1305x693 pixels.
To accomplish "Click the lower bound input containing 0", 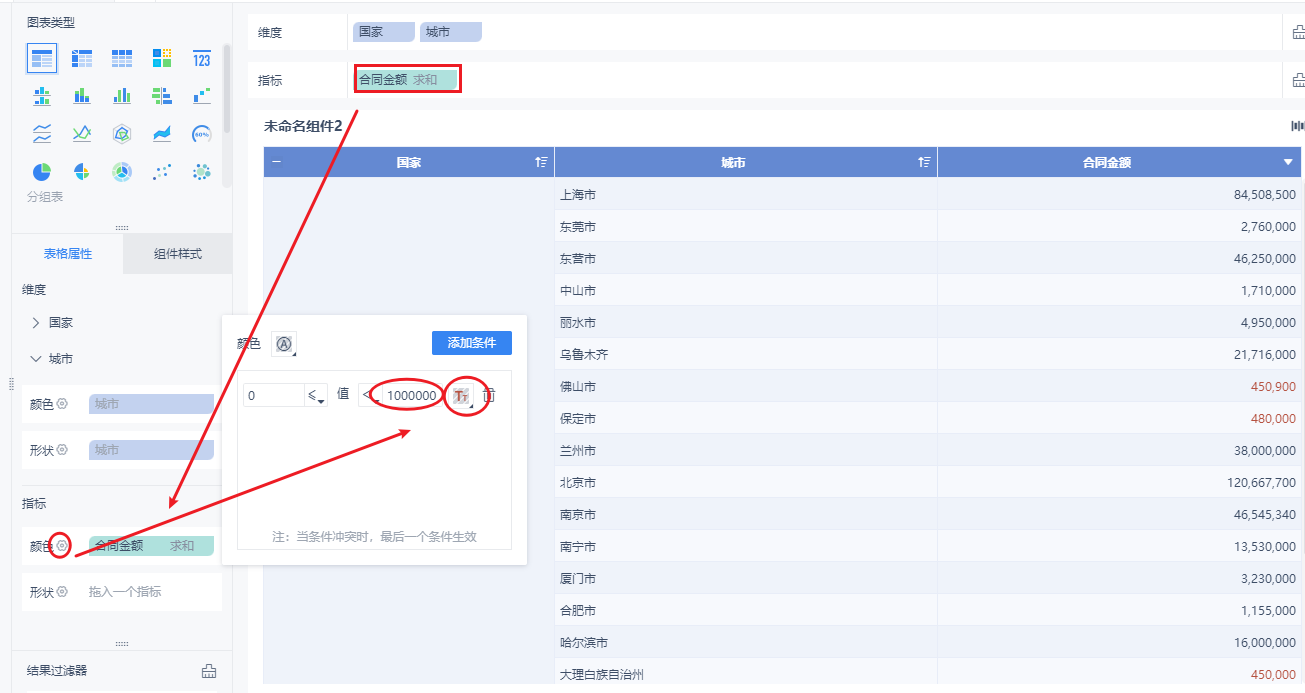I will (x=273, y=396).
